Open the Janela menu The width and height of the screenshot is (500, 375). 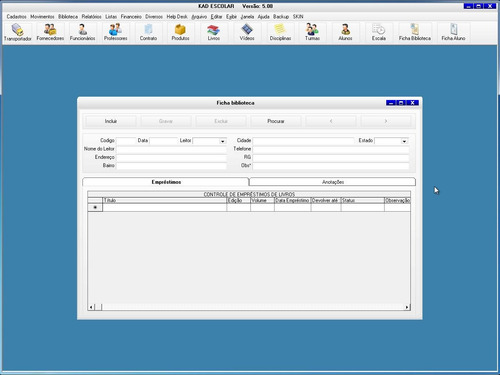[x=247, y=16]
